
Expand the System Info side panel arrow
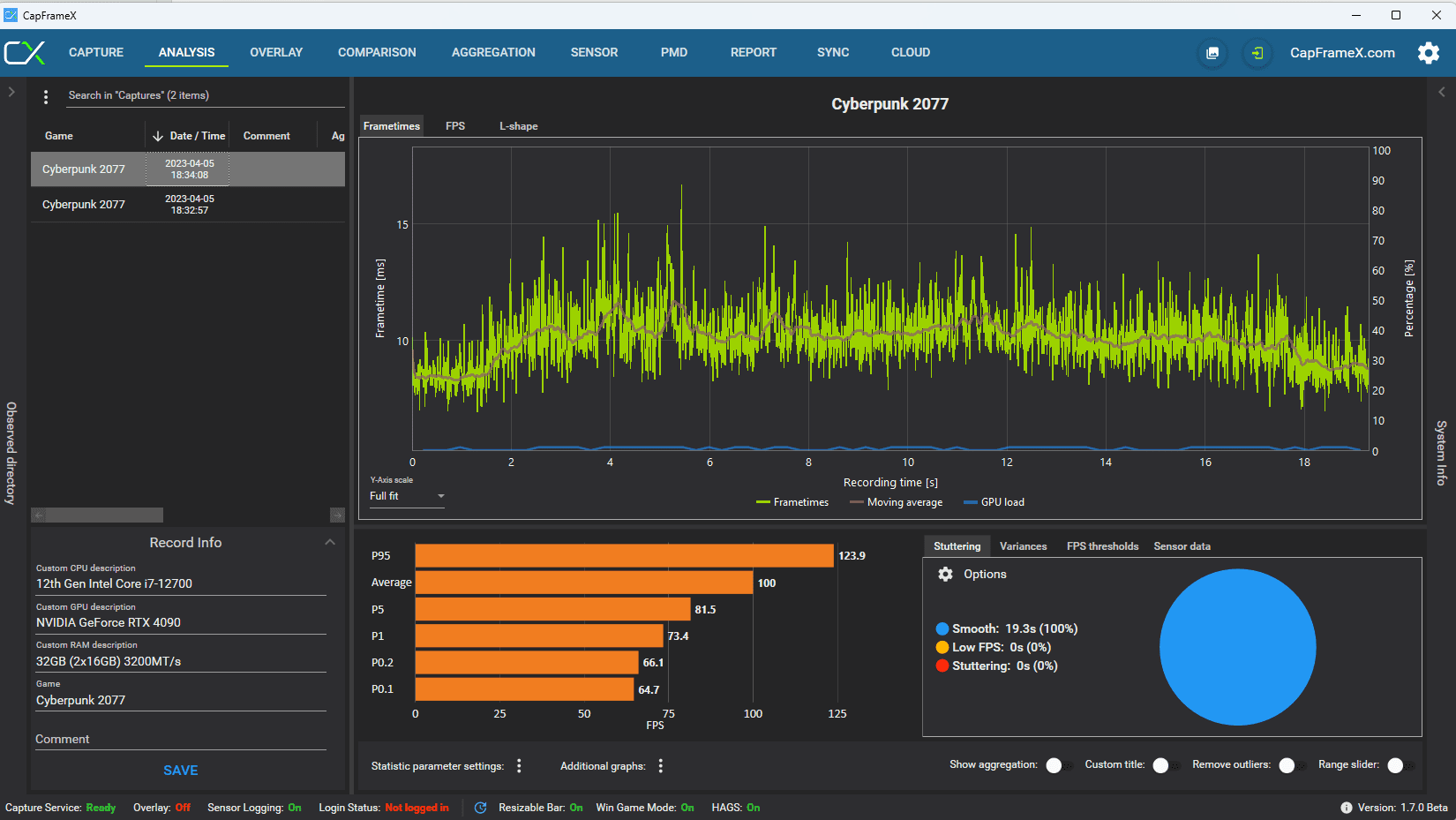1442,92
